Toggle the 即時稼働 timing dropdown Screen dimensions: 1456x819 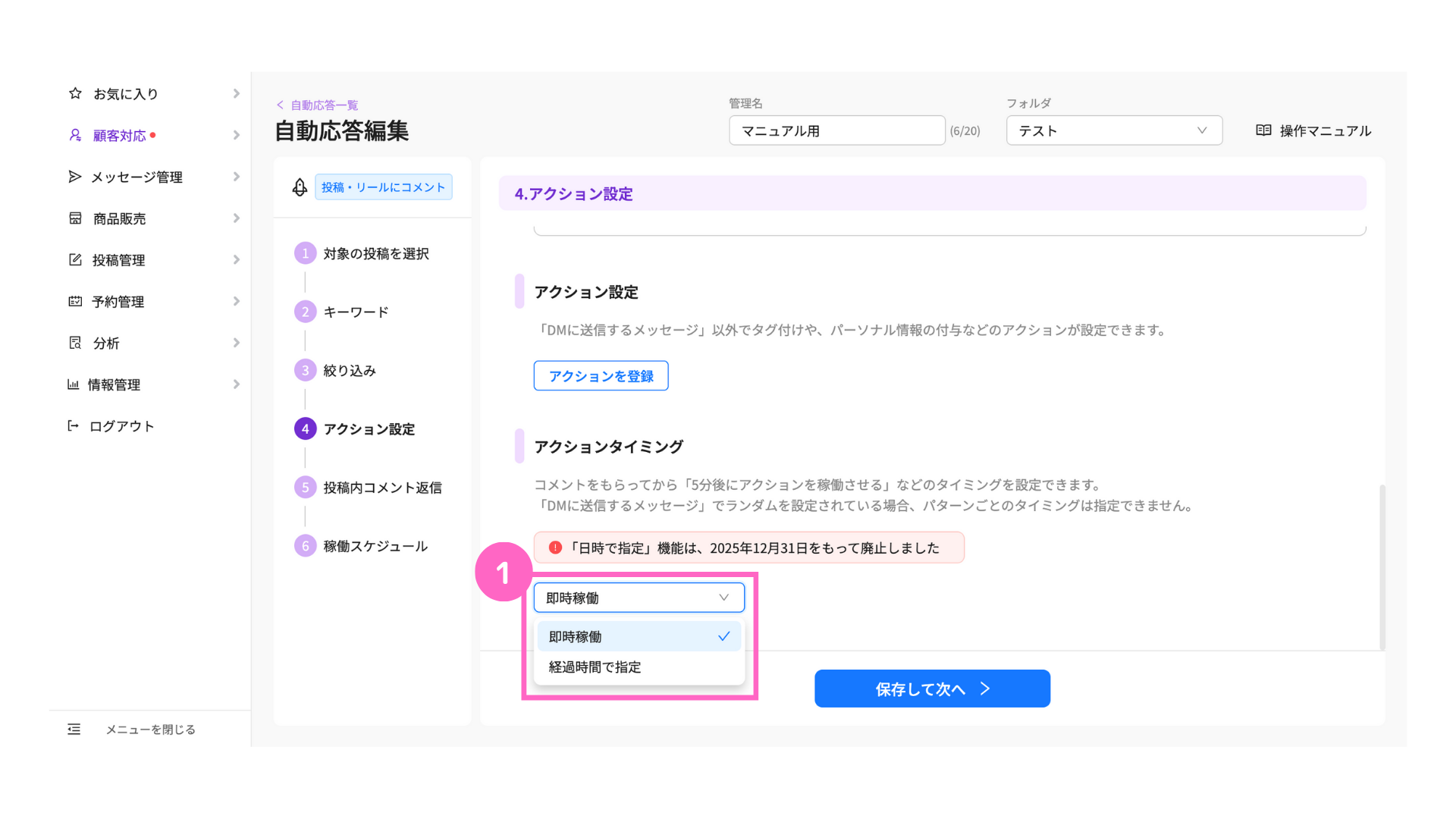click(639, 598)
